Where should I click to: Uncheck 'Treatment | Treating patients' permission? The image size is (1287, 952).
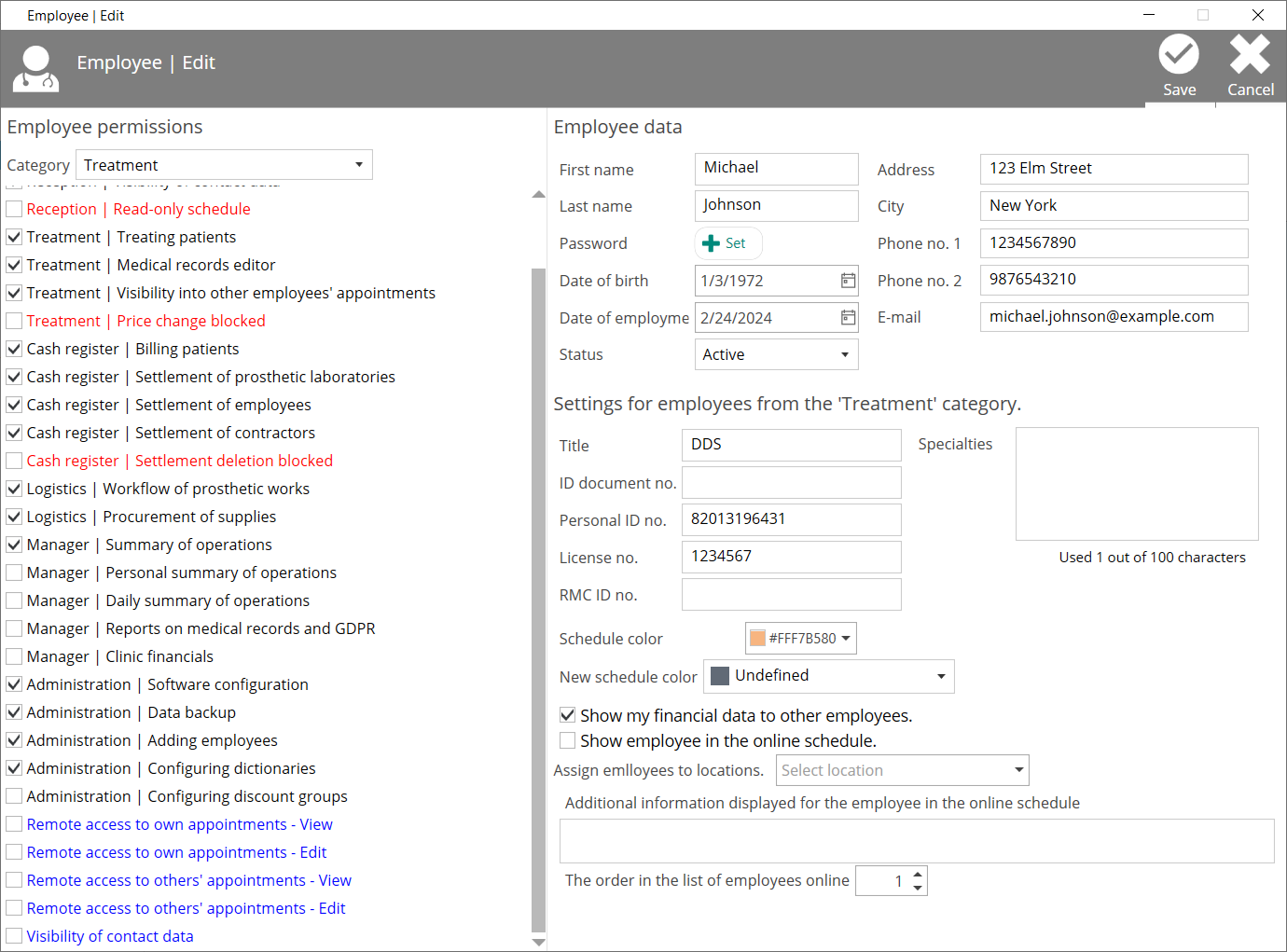pyautogui.click(x=14, y=237)
